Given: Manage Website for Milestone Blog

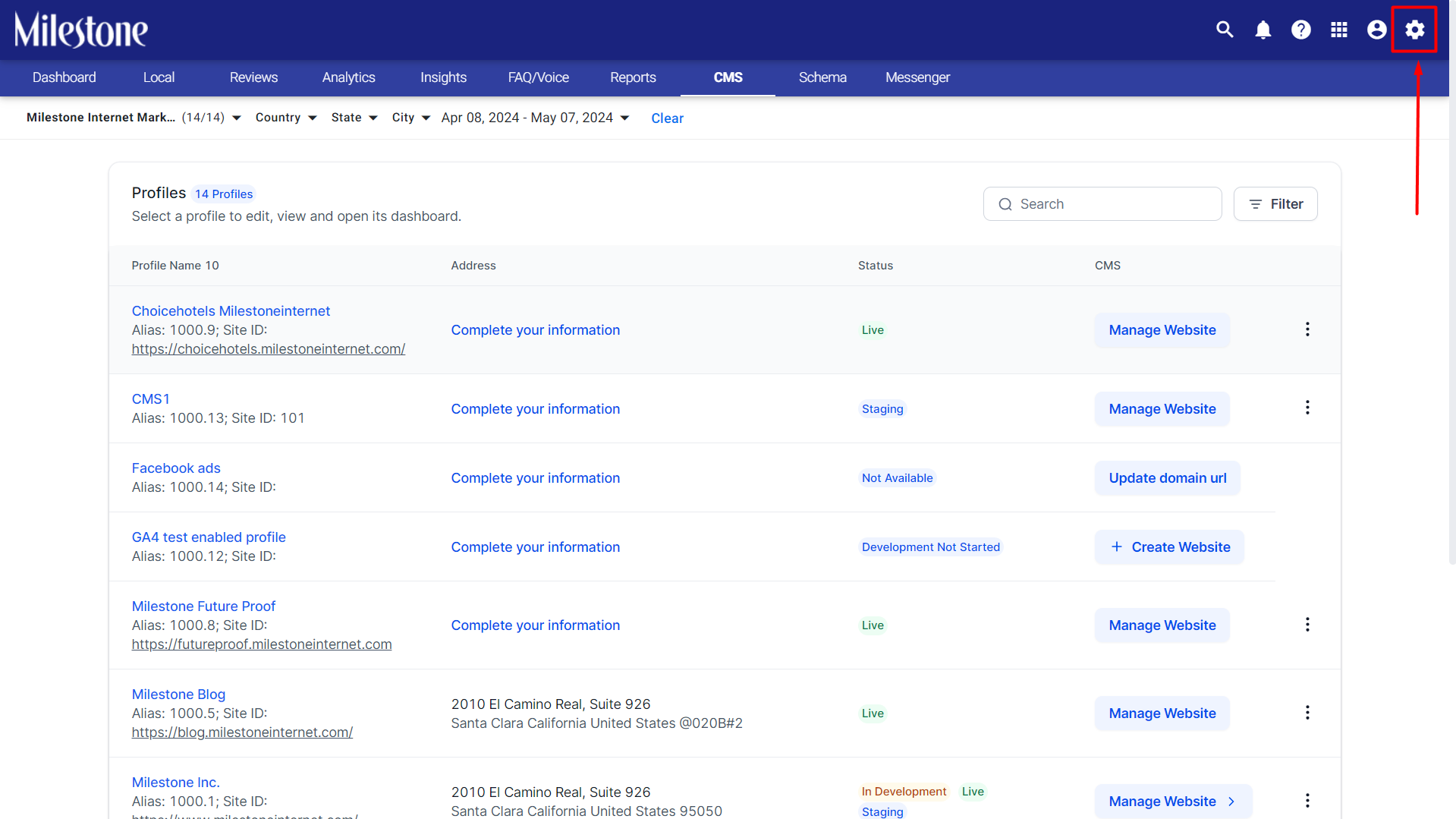Looking at the screenshot, I should tap(1162, 713).
